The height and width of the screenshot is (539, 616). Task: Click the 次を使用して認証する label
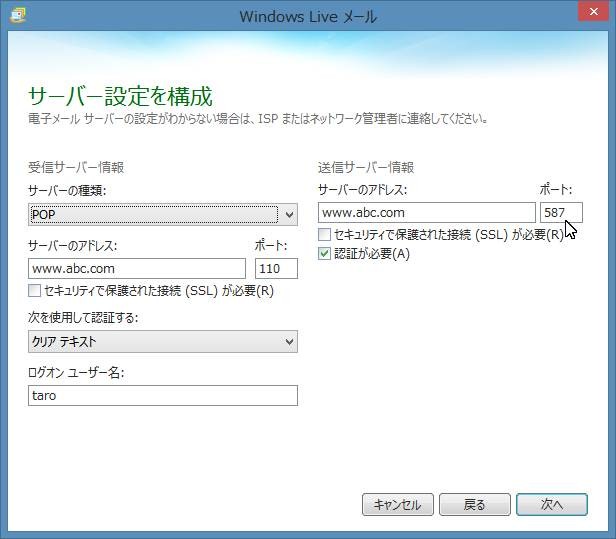pyautogui.click(x=83, y=317)
